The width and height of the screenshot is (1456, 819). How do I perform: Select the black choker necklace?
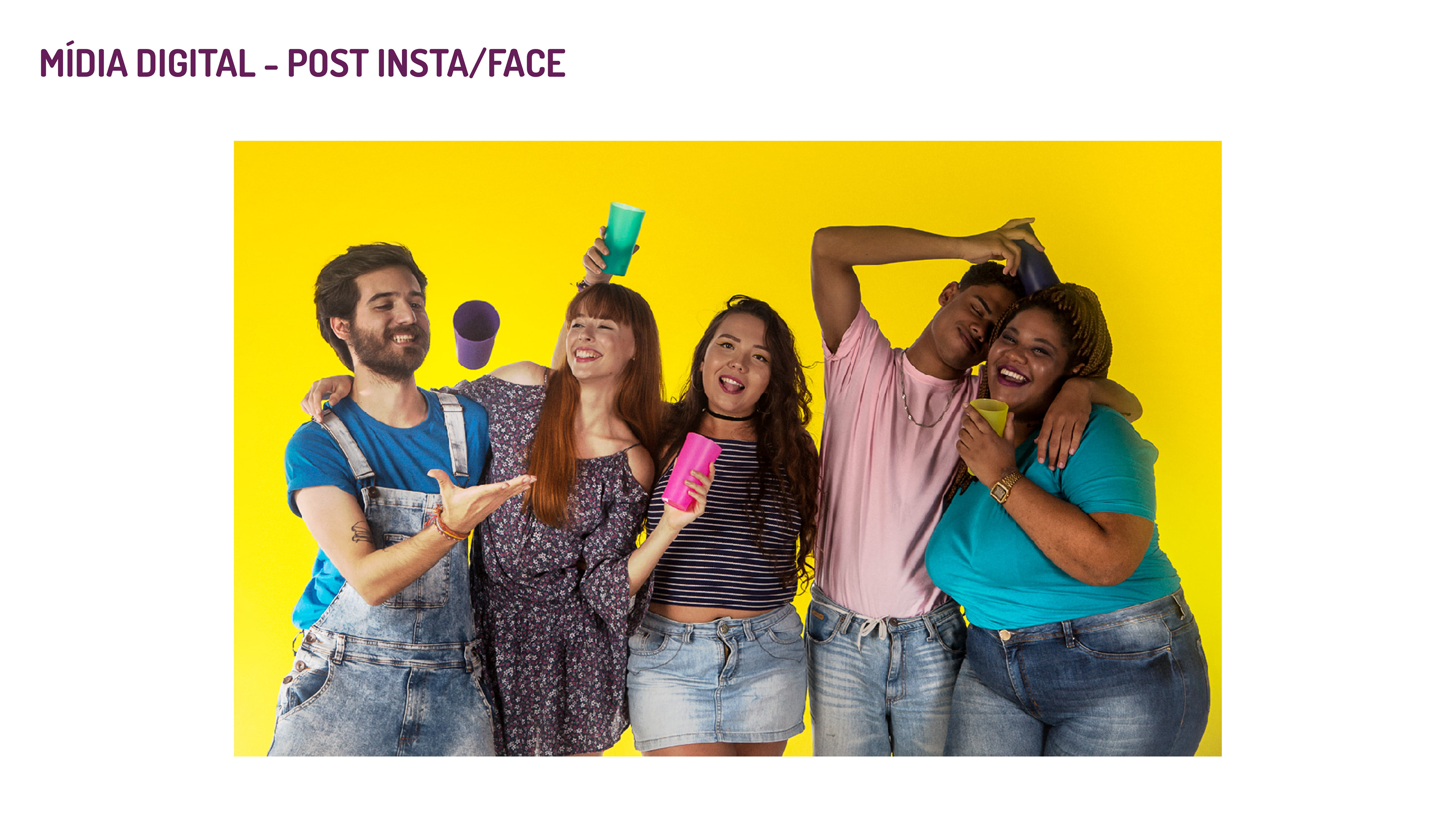730,416
